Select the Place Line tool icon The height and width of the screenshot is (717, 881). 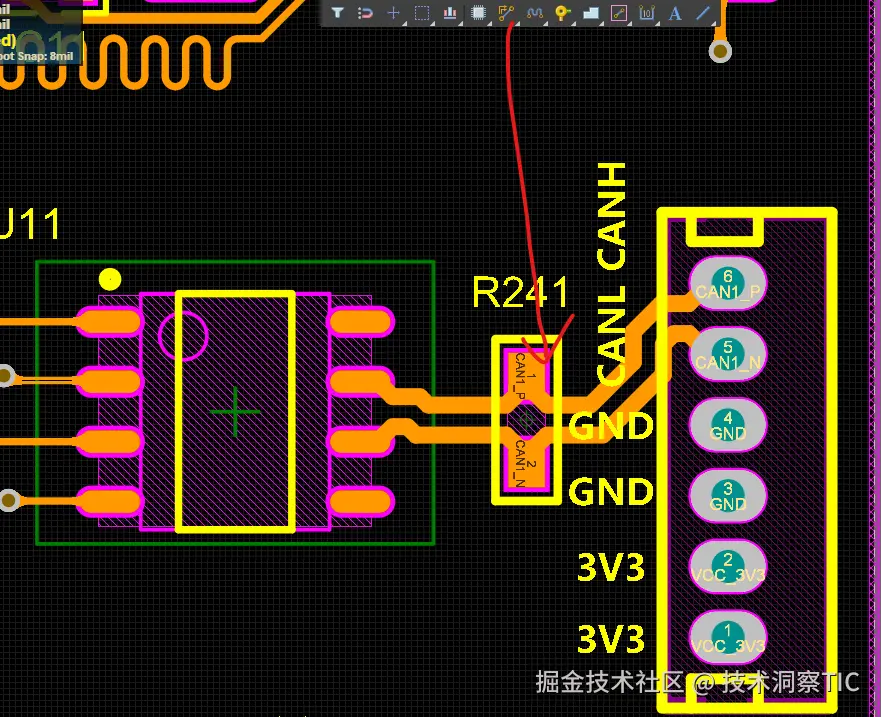(x=703, y=12)
